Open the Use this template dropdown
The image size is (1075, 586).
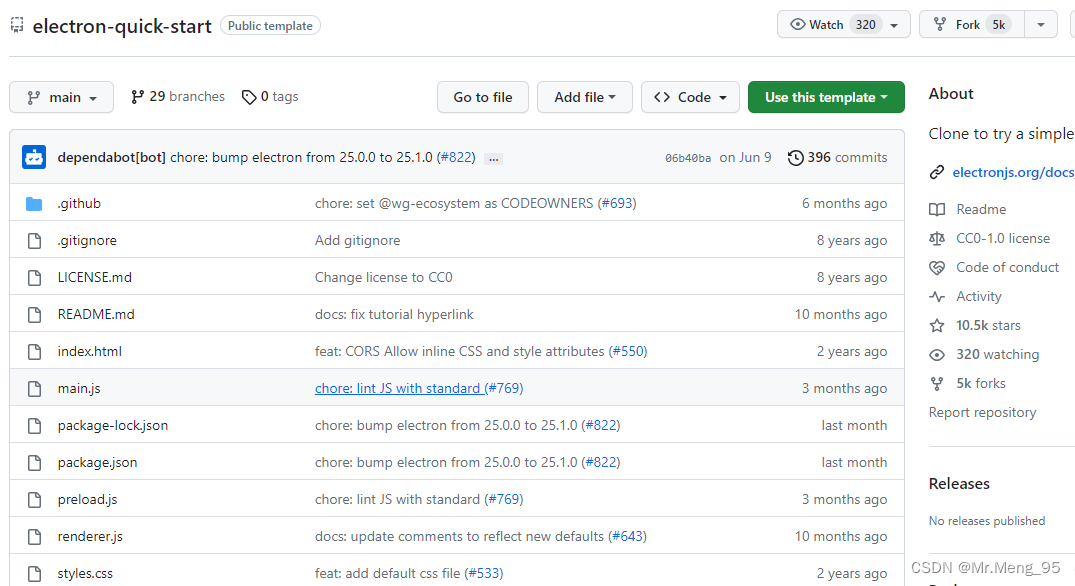(x=826, y=97)
